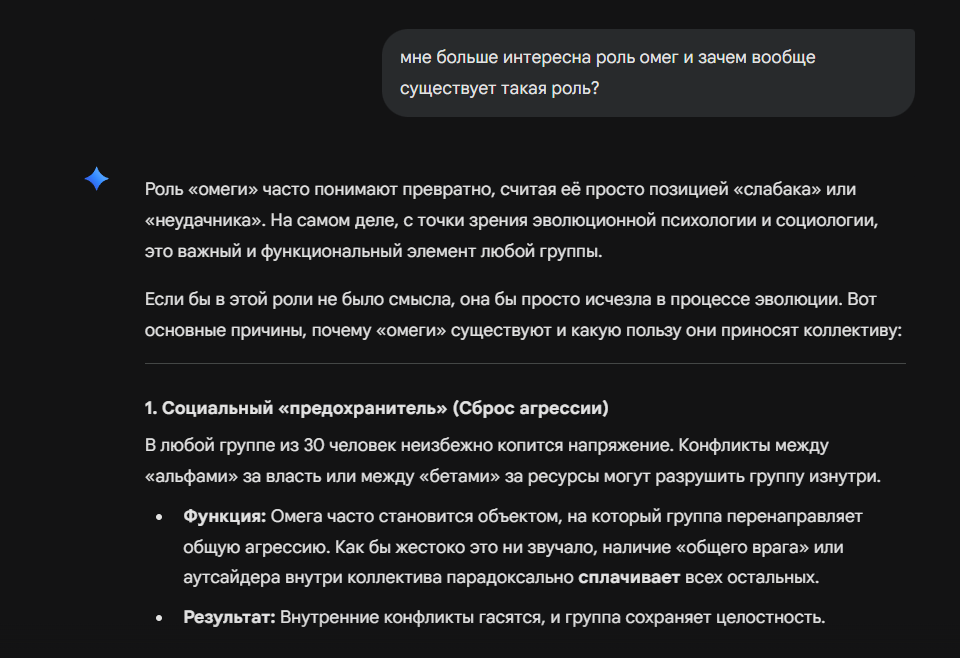The image size is (960, 658).
Task: Click the word «неудачника» in the response
Action: tap(204, 219)
